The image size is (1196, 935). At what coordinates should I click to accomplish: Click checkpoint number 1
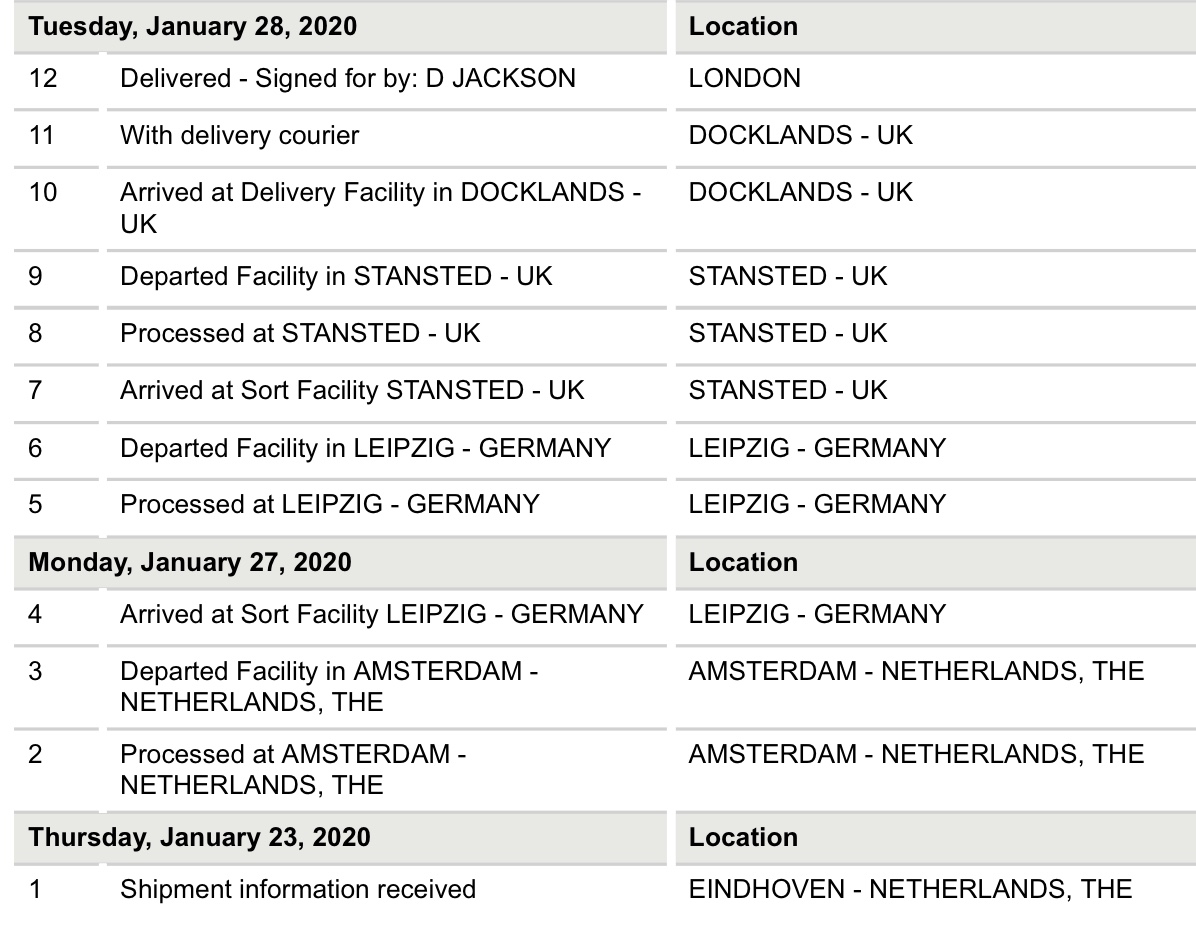[35, 889]
